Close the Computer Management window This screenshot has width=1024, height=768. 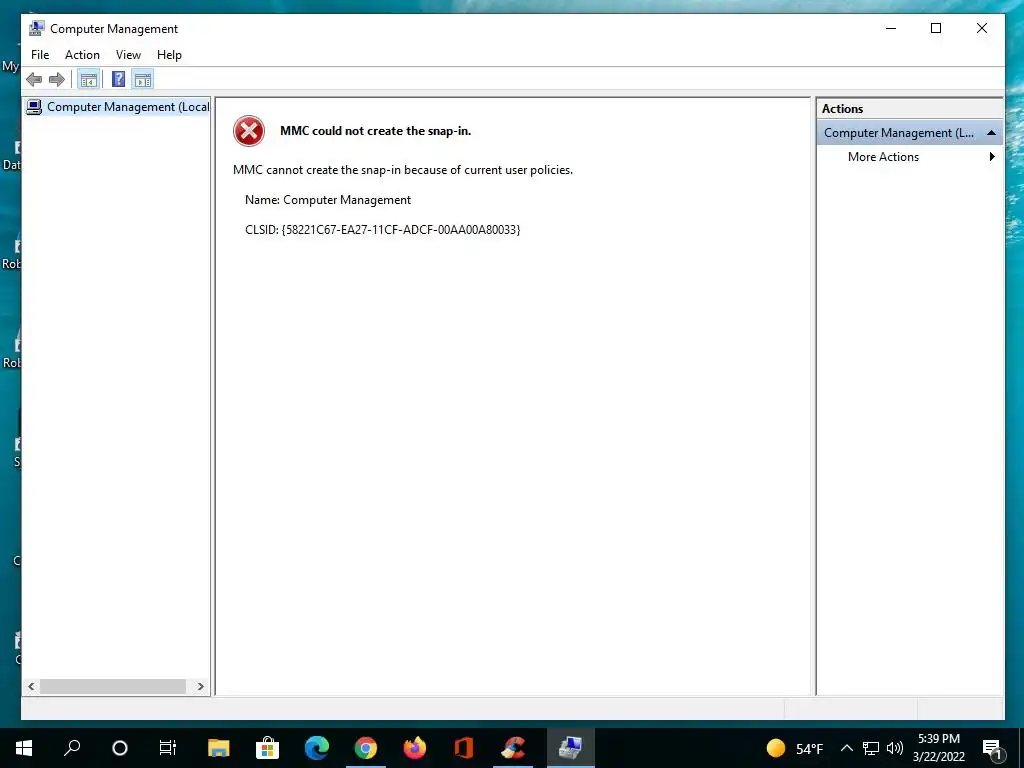982,28
